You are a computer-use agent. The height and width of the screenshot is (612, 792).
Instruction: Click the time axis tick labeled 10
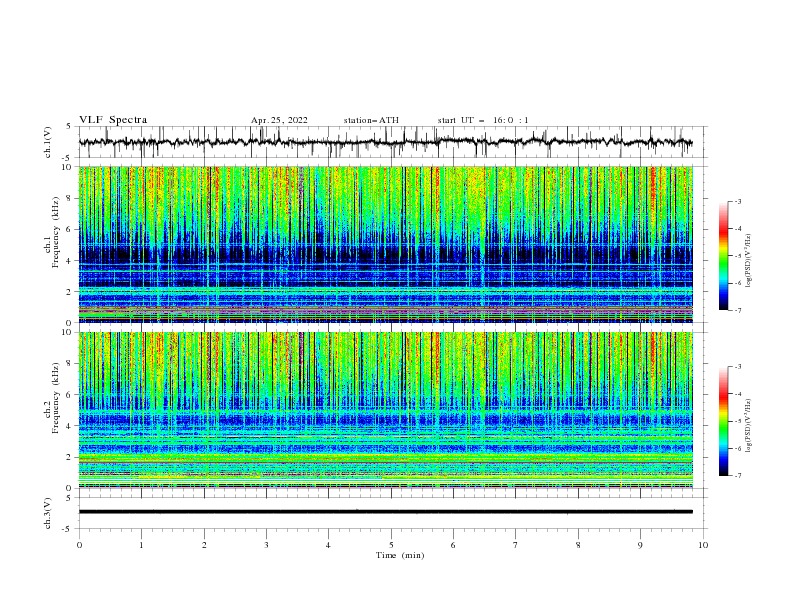point(703,545)
